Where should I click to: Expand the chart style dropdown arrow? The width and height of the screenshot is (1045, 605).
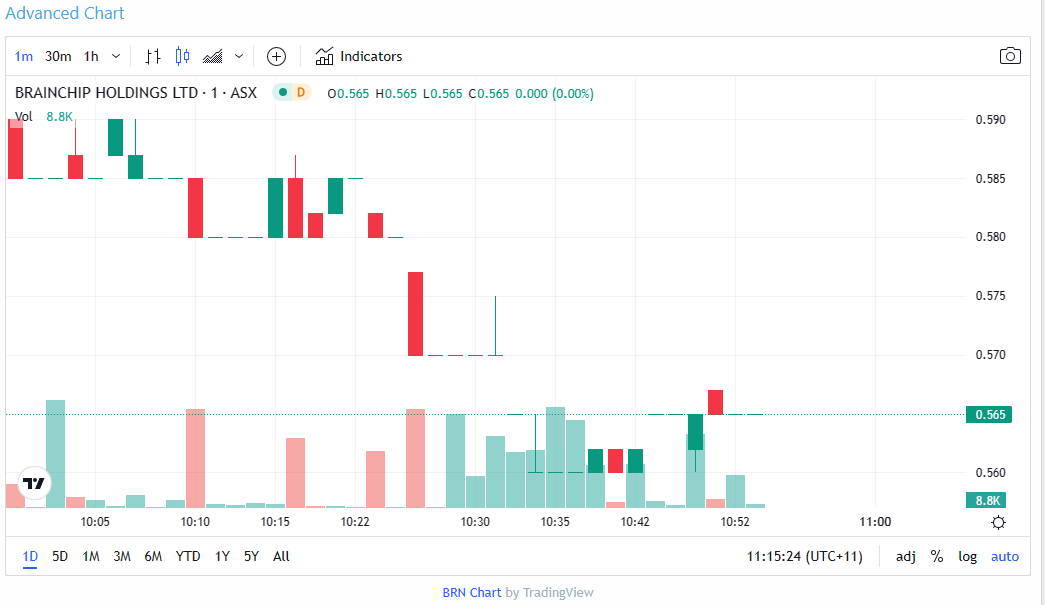(238, 56)
